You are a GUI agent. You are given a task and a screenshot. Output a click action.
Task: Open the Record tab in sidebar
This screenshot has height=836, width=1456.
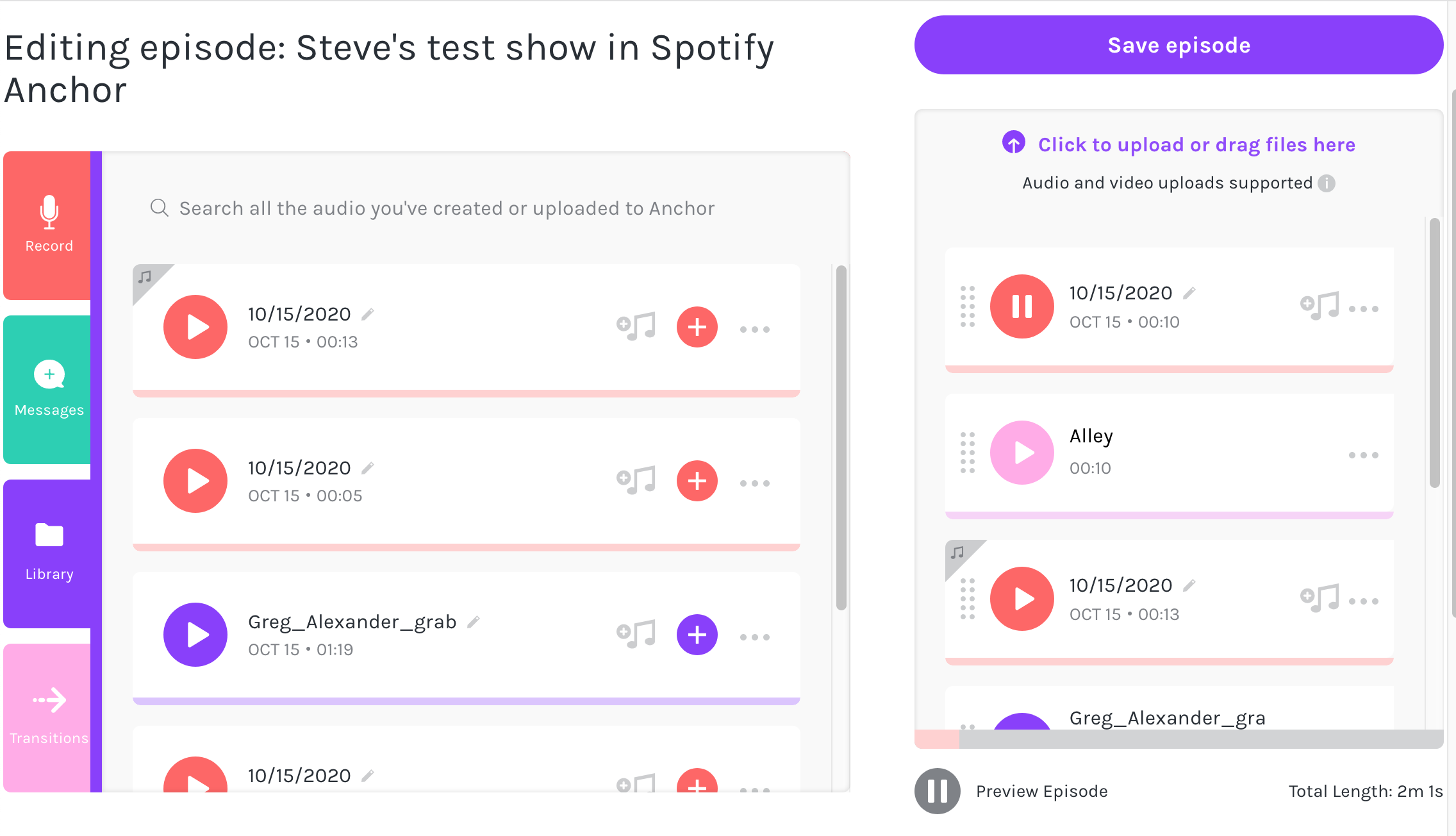[x=47, y=226]
